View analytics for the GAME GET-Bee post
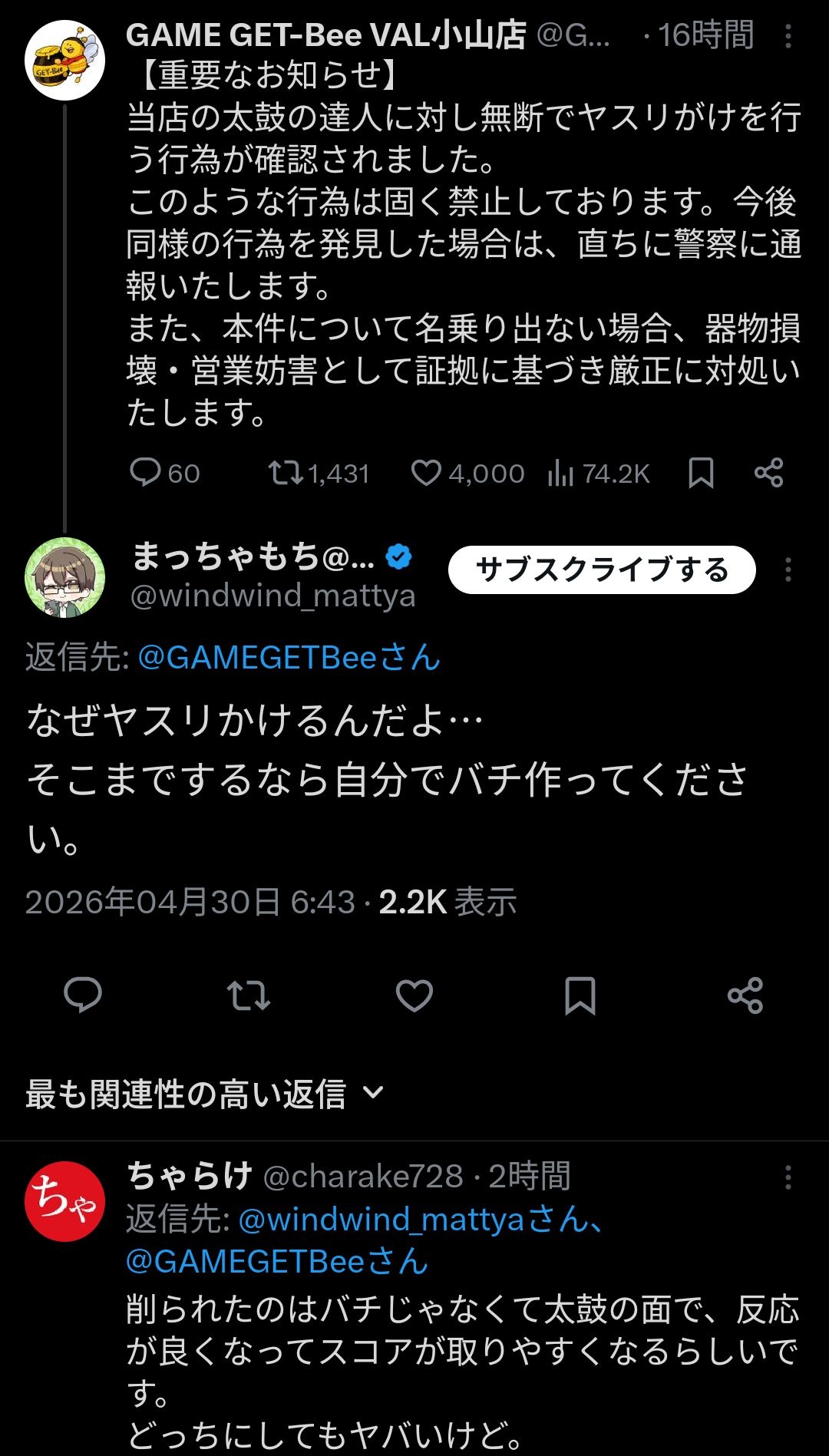This screenshot has width=829, height=1456. (x=561, y=474)
